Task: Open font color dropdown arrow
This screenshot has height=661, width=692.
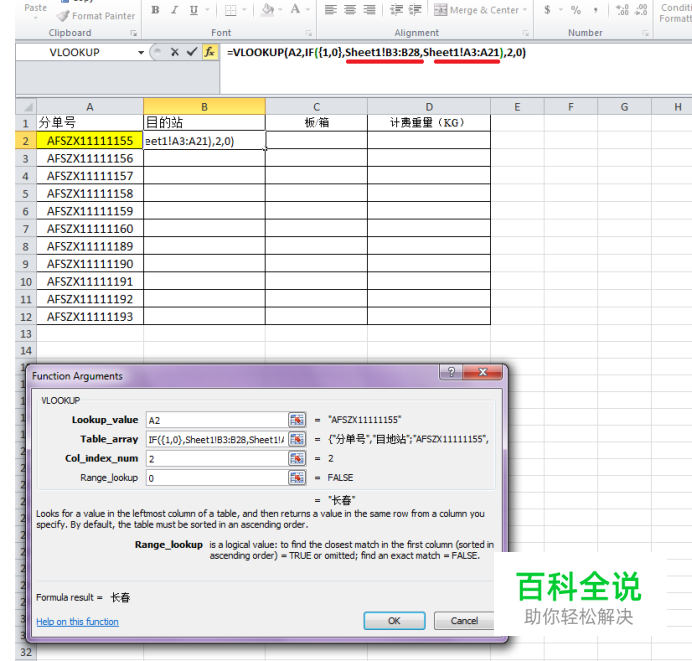Action: (x=308, y=10)
